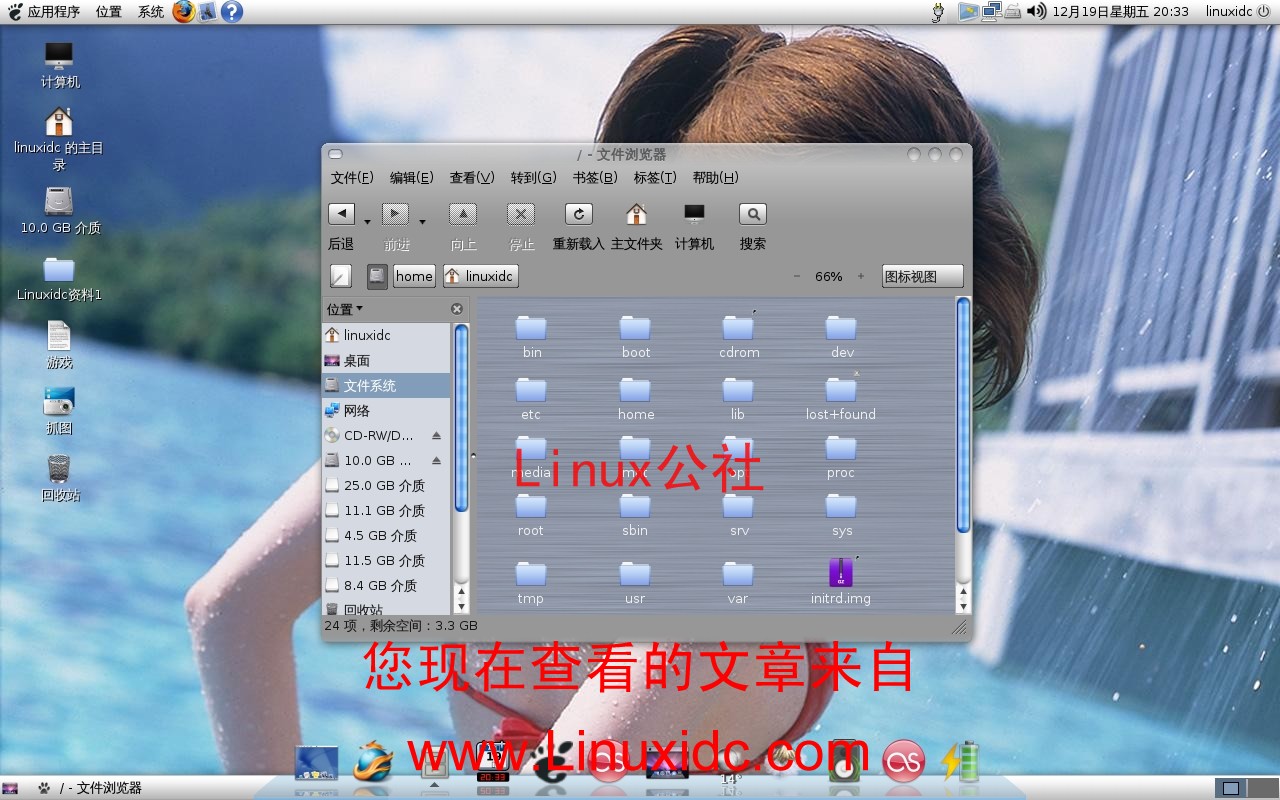Viewport: 1280px width, 800px height.
Task: Click the home segment in the path bar
Action: [x=413, y=275]
